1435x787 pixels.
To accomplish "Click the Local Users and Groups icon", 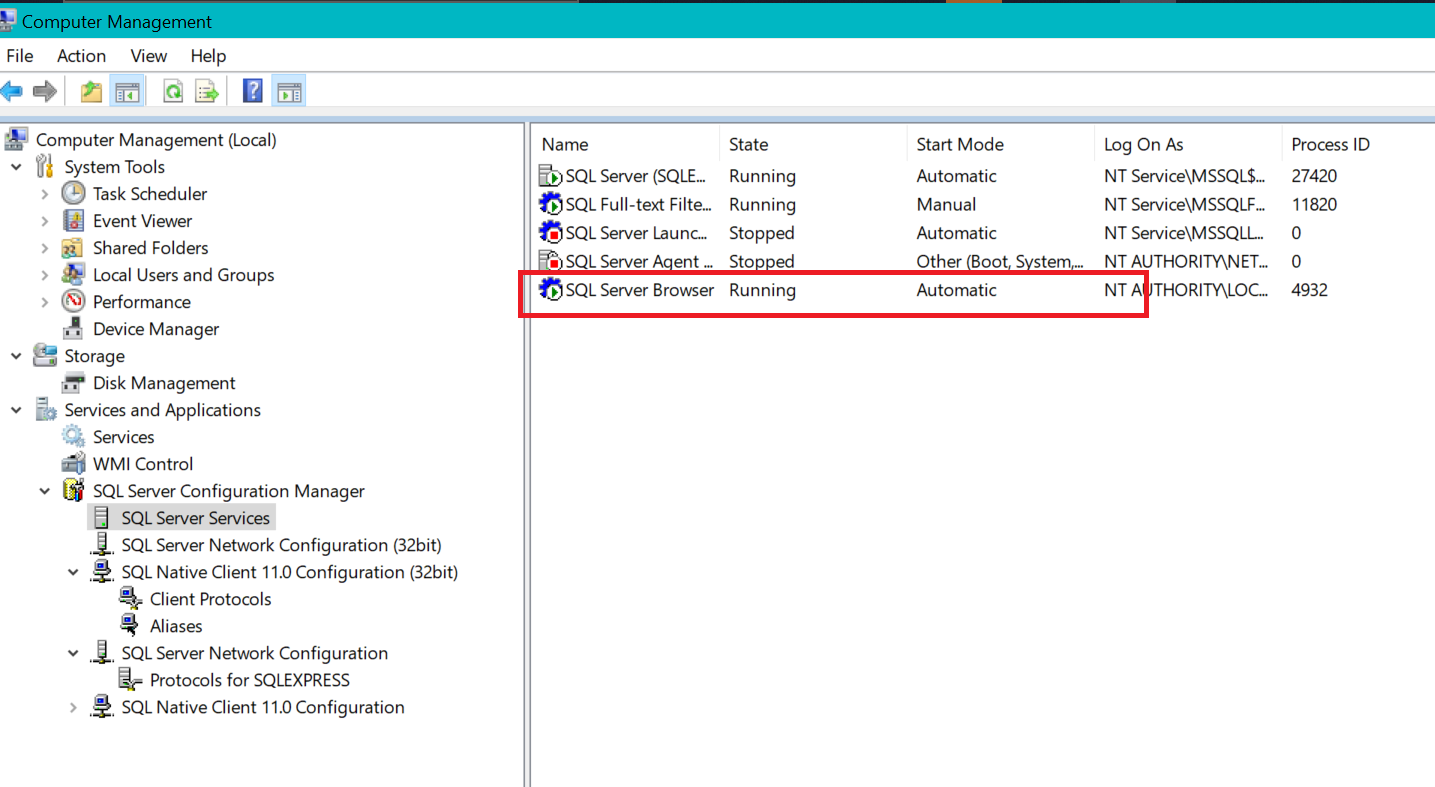I will point(73,274).
